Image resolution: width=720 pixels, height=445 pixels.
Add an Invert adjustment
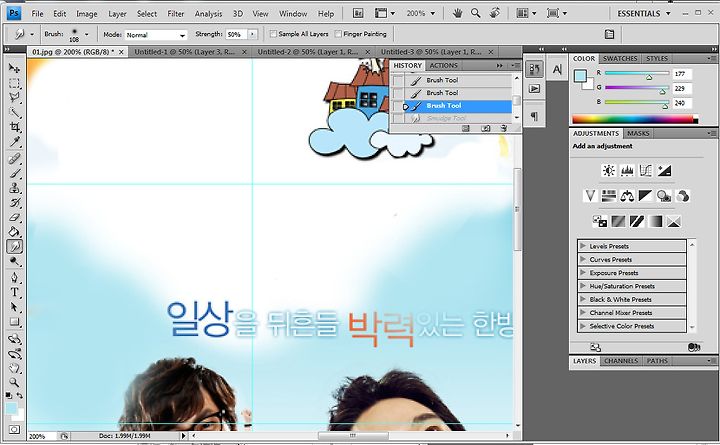click(x=600, y=222)
